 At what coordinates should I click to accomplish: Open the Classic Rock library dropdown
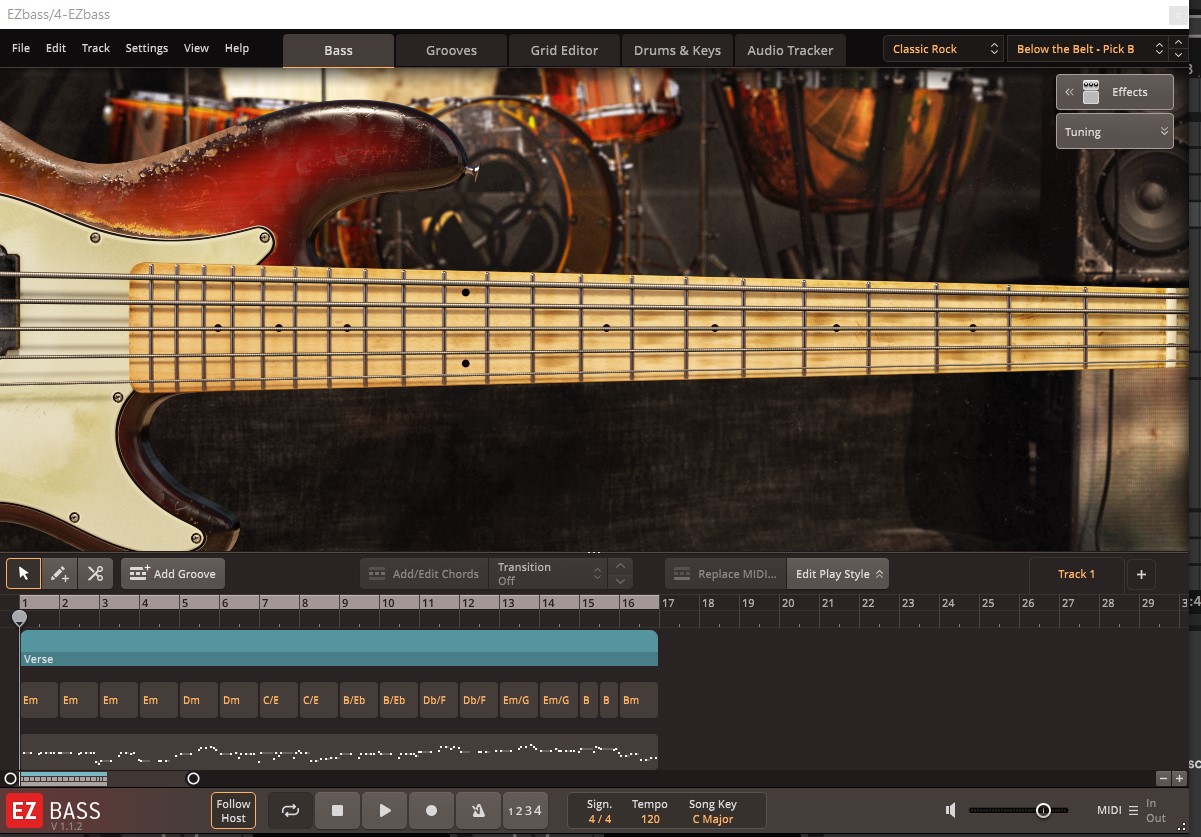tap(945, 49)
